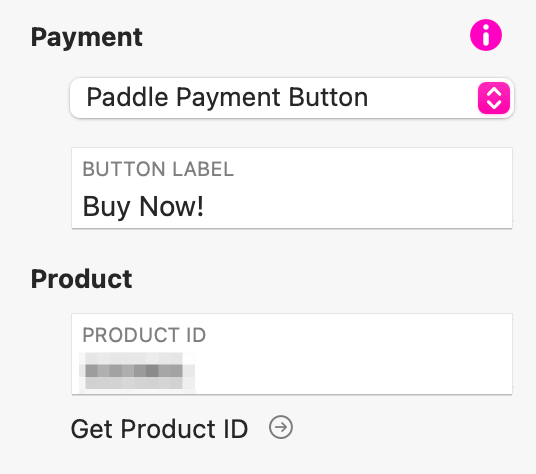
Task: Click the blurred Product ID value
Action: click(137, 371)
